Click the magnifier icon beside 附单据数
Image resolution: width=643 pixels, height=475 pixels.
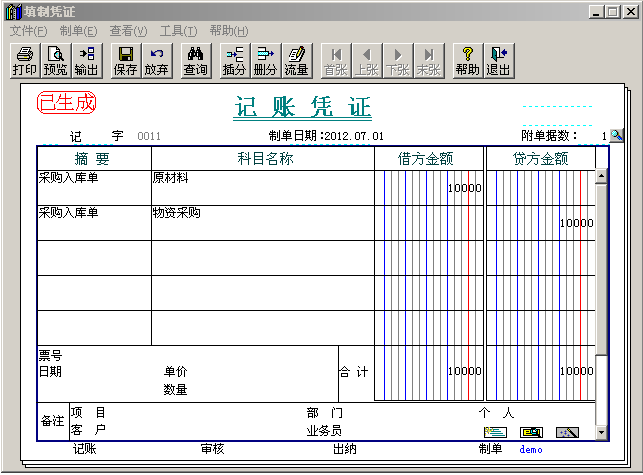616,135
